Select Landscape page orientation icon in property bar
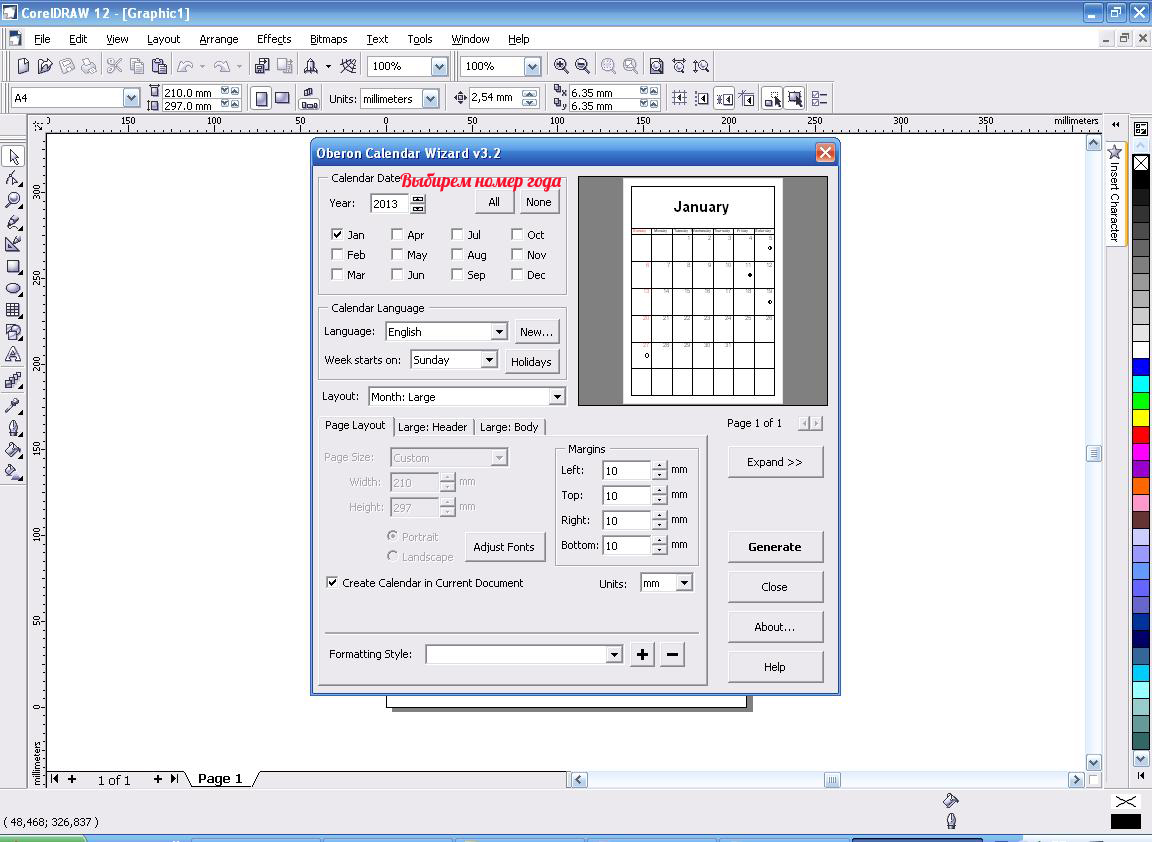 coord(282,98)
